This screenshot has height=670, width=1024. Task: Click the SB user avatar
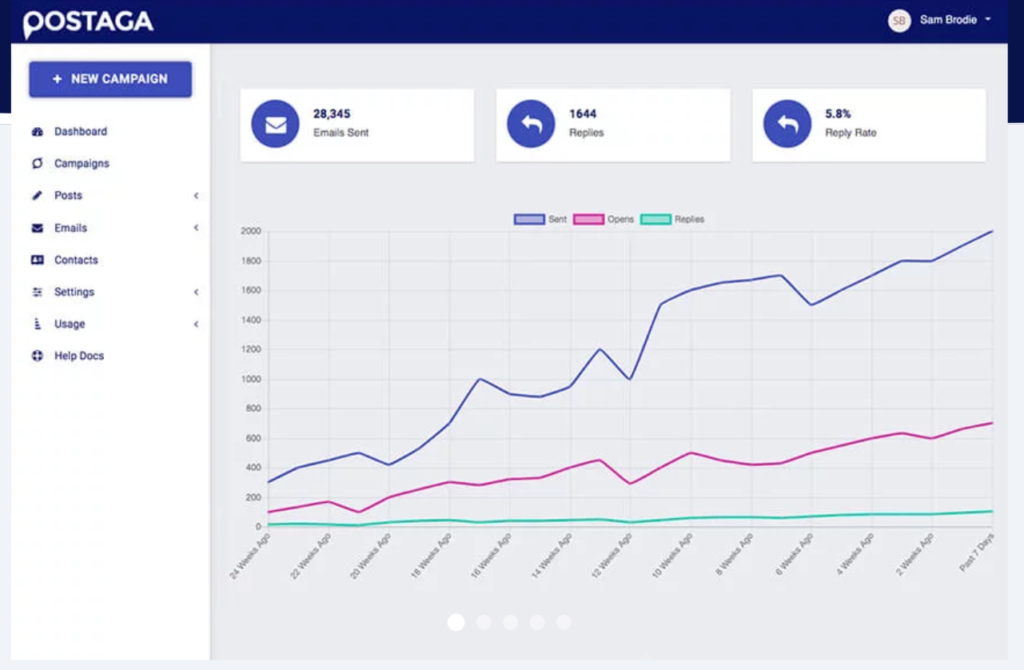(x=899, y=20)
